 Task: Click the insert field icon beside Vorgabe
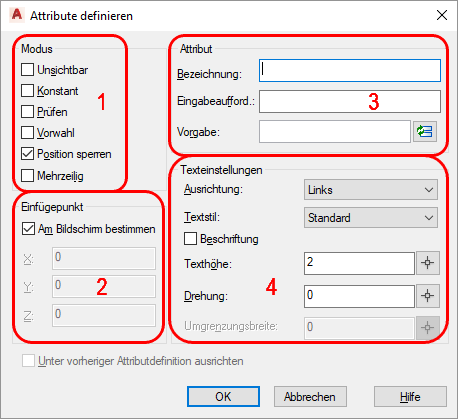click(x=425, y=132)
